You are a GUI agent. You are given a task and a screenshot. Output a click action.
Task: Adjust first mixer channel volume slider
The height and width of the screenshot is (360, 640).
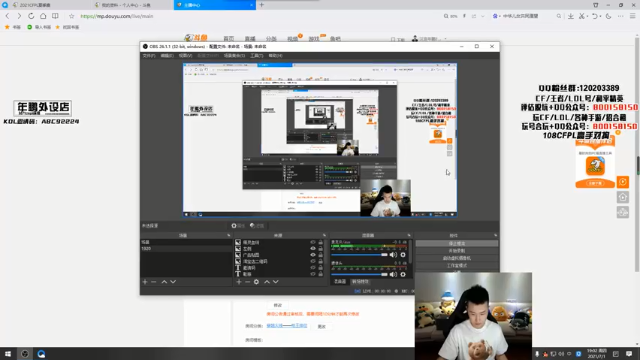click(x=360, y=255)
